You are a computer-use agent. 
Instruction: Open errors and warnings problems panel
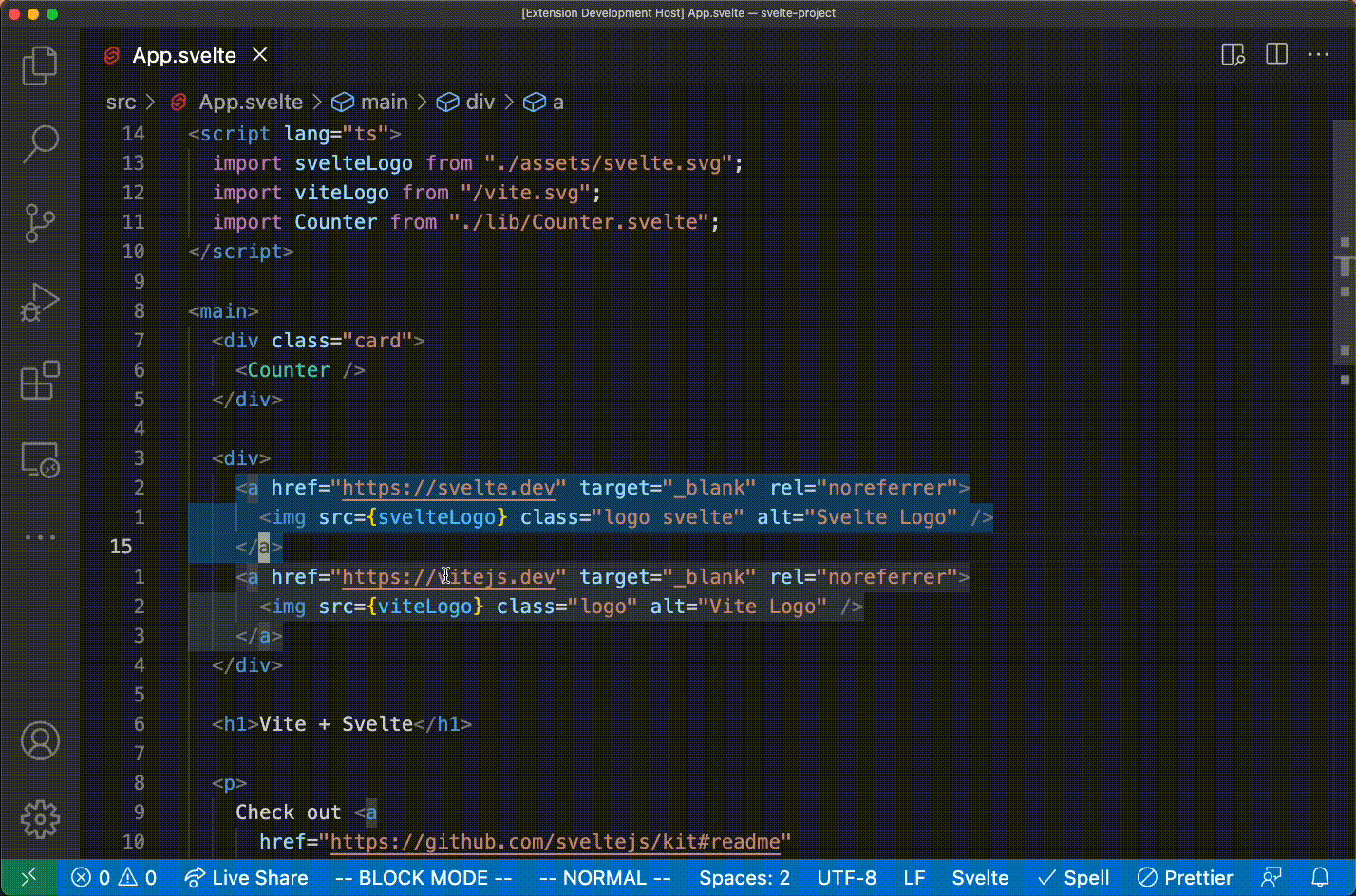pos(114,878)
